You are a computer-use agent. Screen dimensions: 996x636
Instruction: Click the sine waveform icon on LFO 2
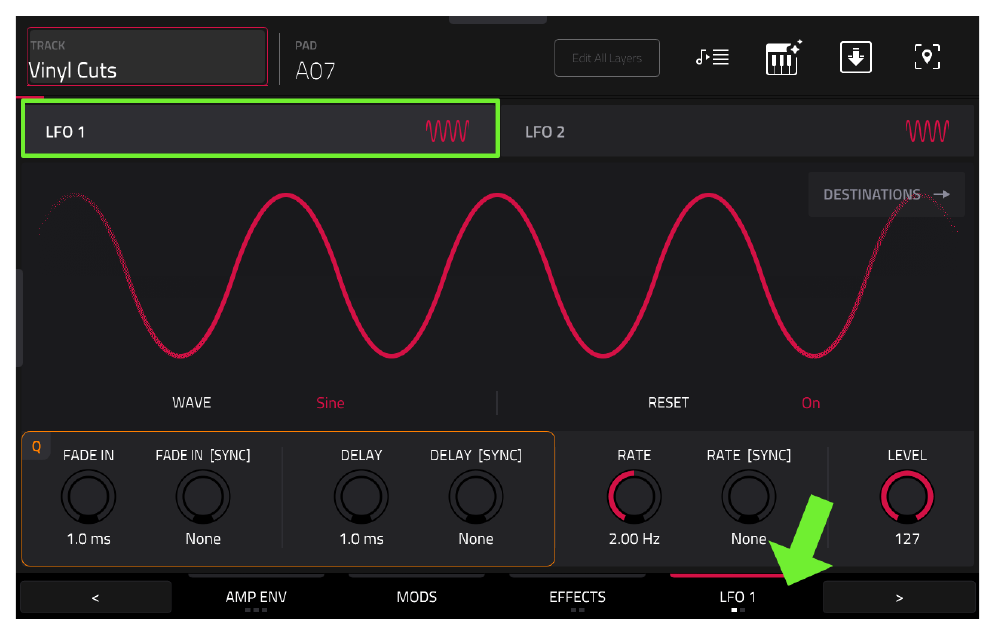tap(927, 132)
